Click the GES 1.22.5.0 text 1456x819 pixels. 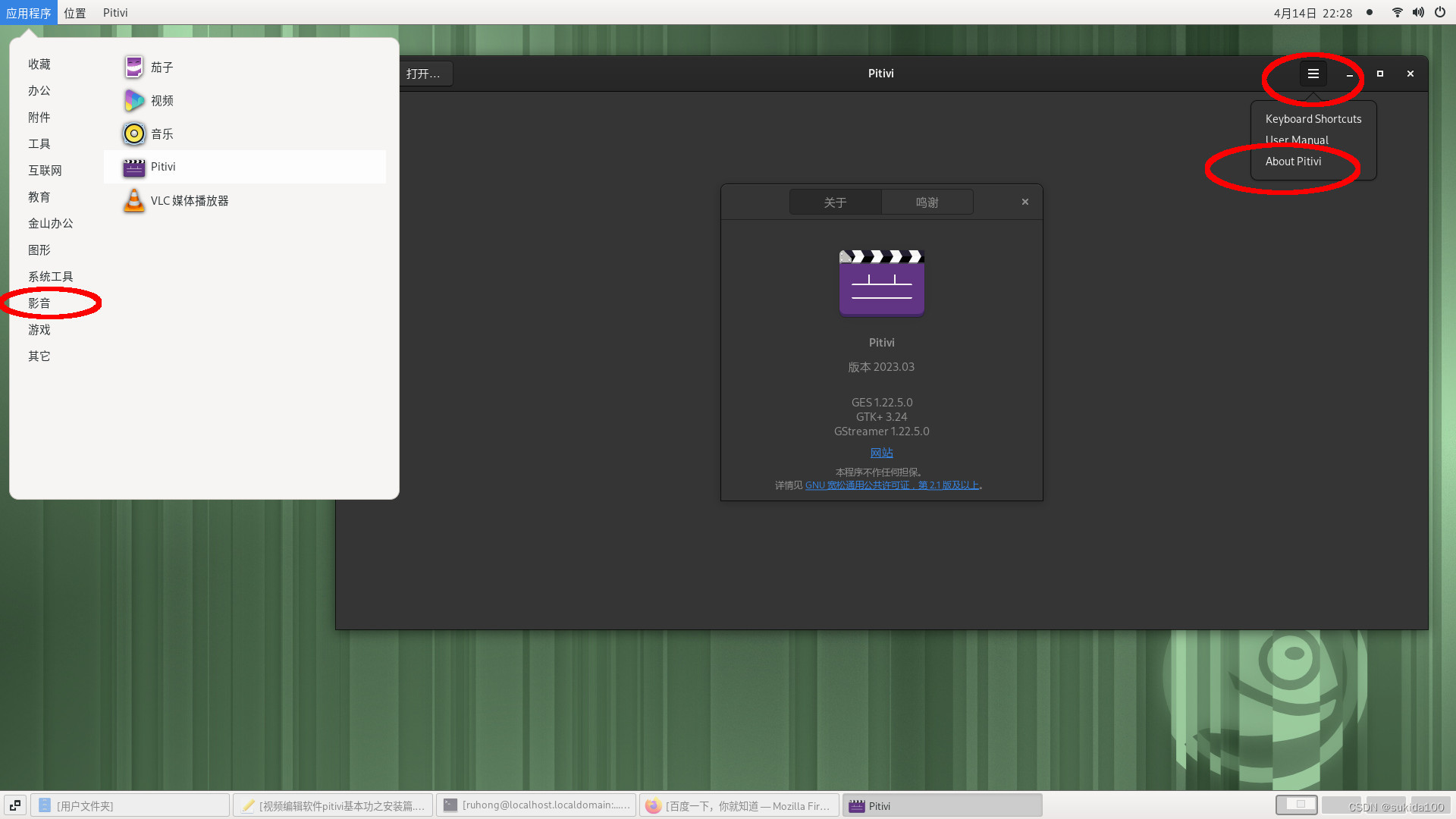pyautogui.click(x=881, y=403)
